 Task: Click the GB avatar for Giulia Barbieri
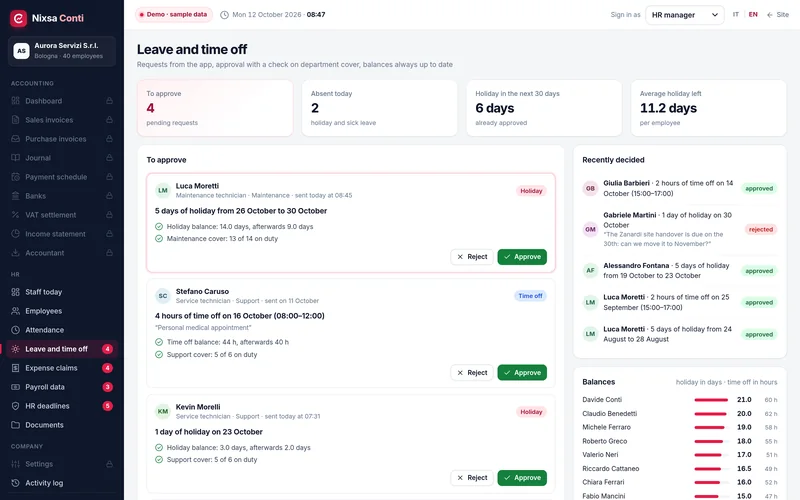tap(590, 188)
